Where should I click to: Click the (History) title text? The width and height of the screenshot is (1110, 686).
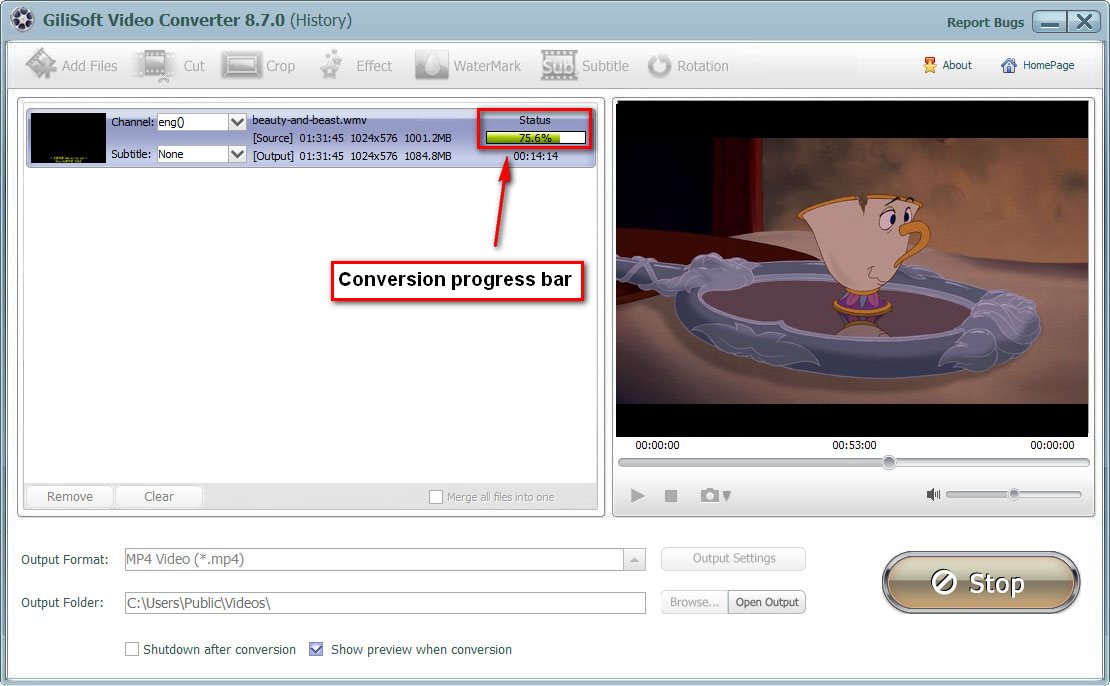click(x=321, y=20)
